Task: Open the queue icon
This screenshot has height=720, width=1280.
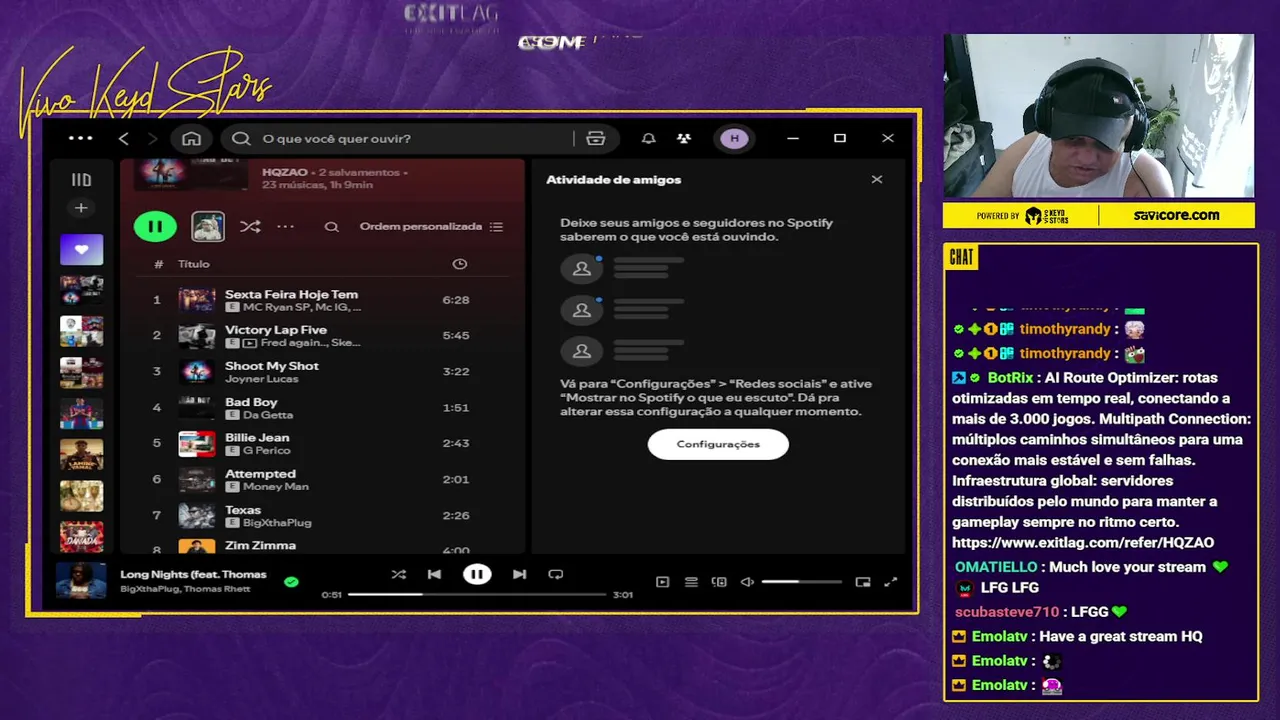Action: [x=691, y=582]
